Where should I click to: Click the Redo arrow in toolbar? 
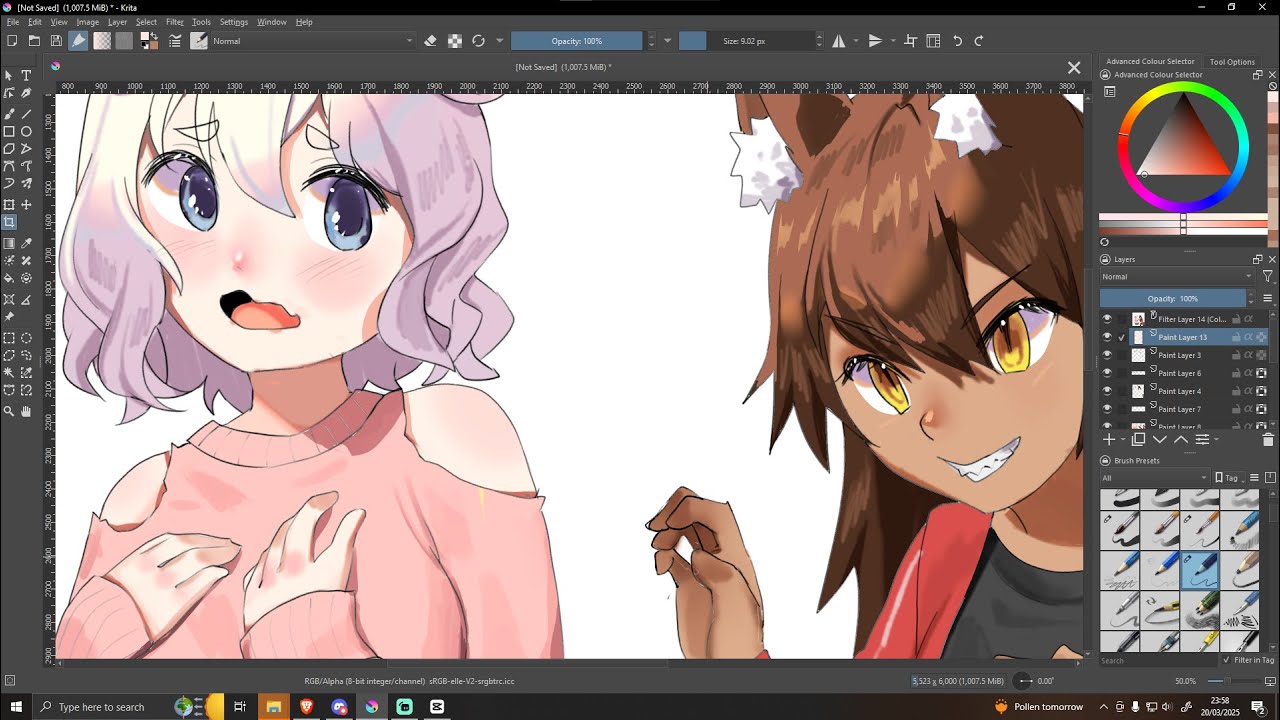[979, 41]
